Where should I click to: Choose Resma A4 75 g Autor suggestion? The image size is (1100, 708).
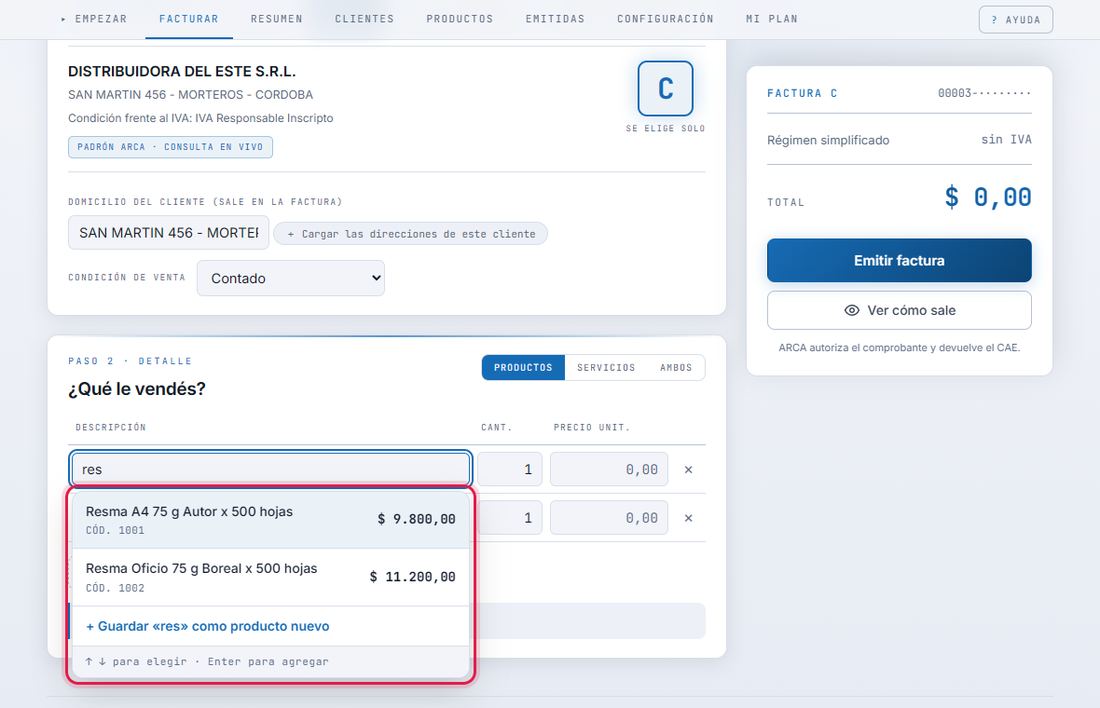pyautogui.click(x=271, y=520)
